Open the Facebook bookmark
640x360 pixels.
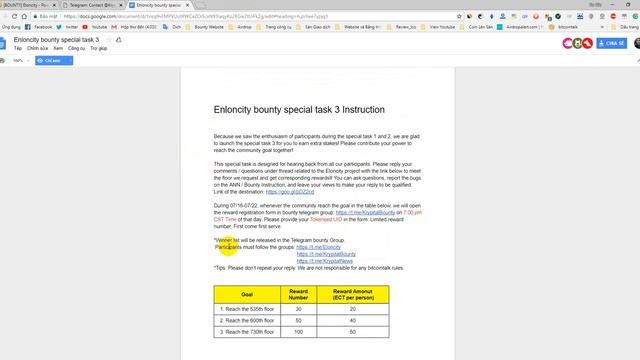[x=39, y=27]
